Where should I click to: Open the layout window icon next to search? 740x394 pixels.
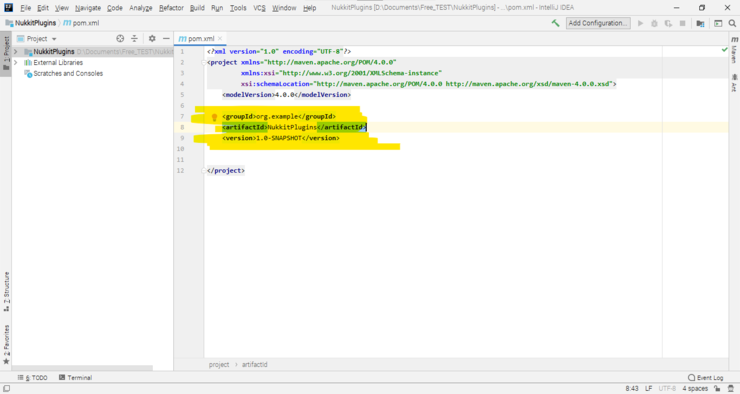(x=718, y=23)
